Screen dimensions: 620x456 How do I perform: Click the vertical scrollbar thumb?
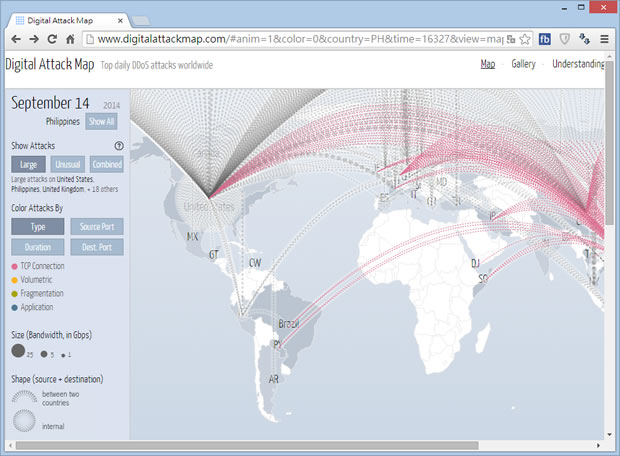609,142
